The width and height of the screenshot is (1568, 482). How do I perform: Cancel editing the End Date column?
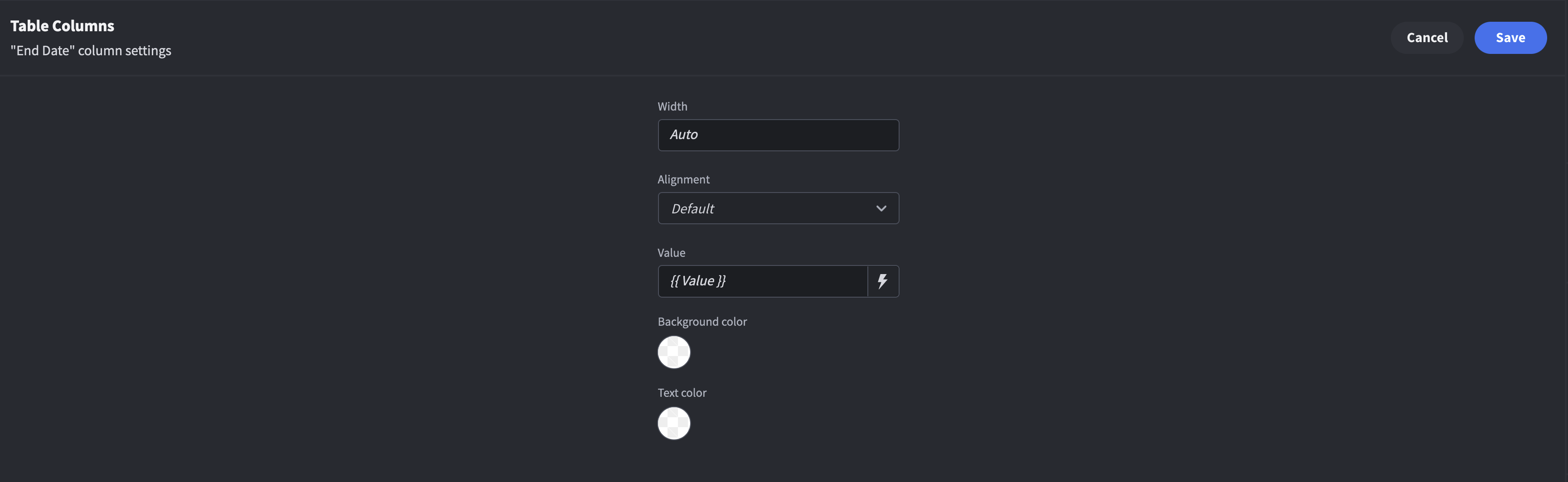(1427, 37)
